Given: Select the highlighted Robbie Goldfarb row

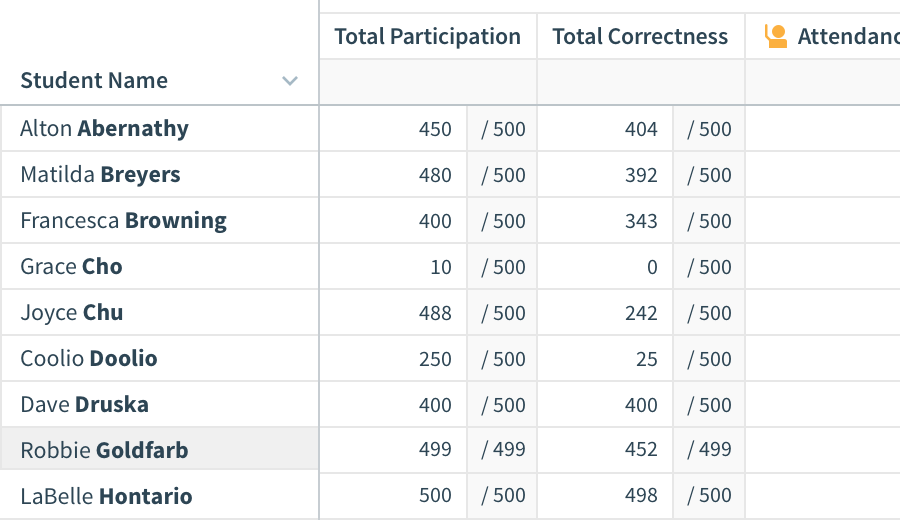Looking at the screenshot, I should tap(160, 450).
